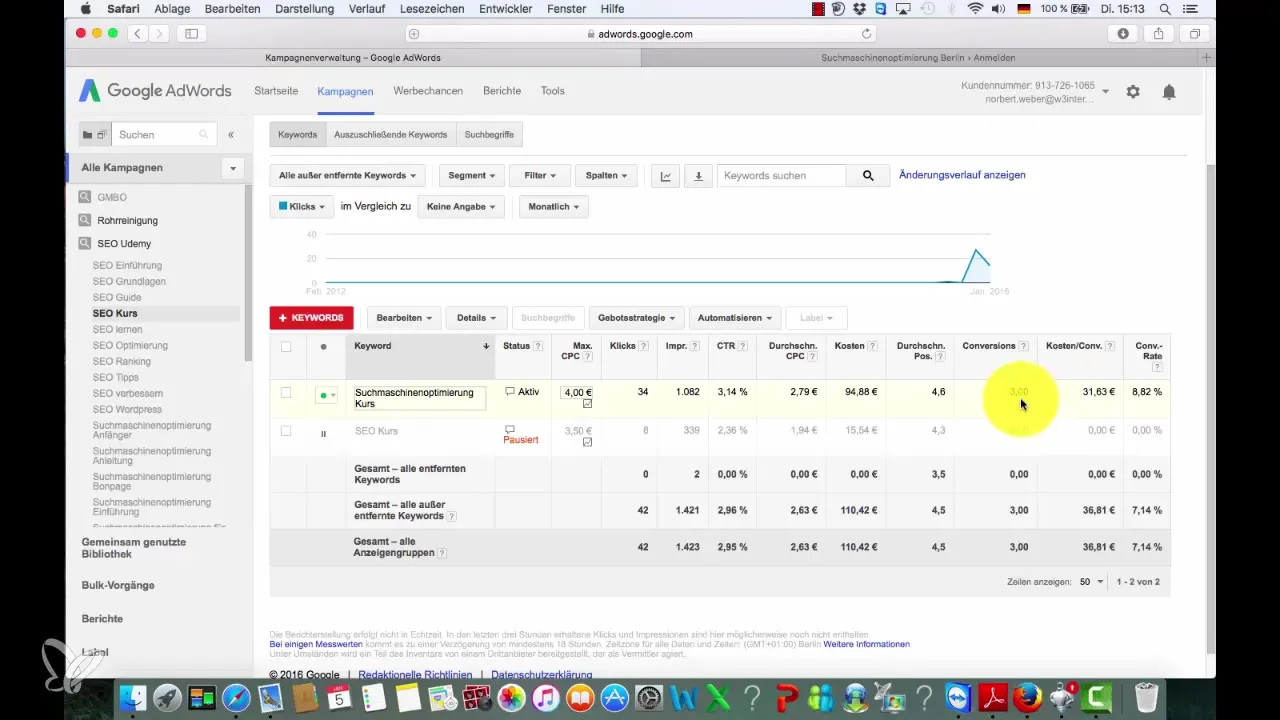This screenshot has height=720, width=1280.
Task: Click the Google AdWords logo
Action: (x=155, y=91)
